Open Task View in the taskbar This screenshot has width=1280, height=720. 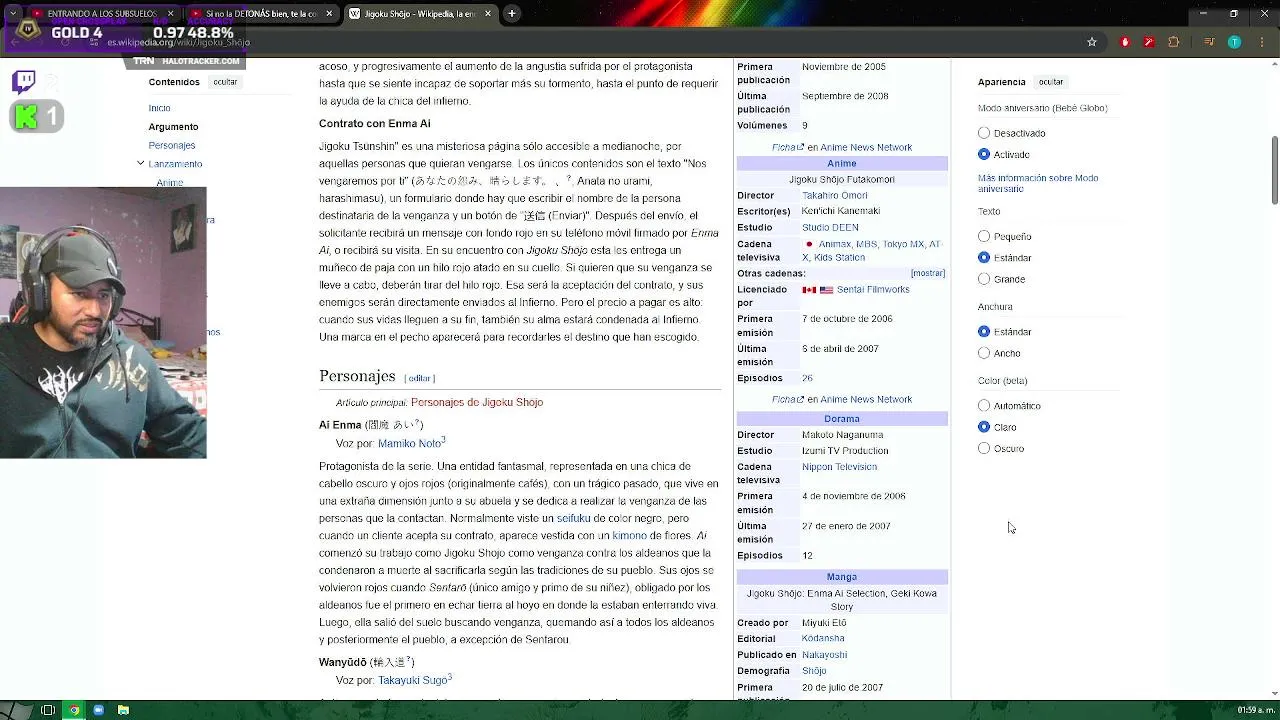pos(47,710)
